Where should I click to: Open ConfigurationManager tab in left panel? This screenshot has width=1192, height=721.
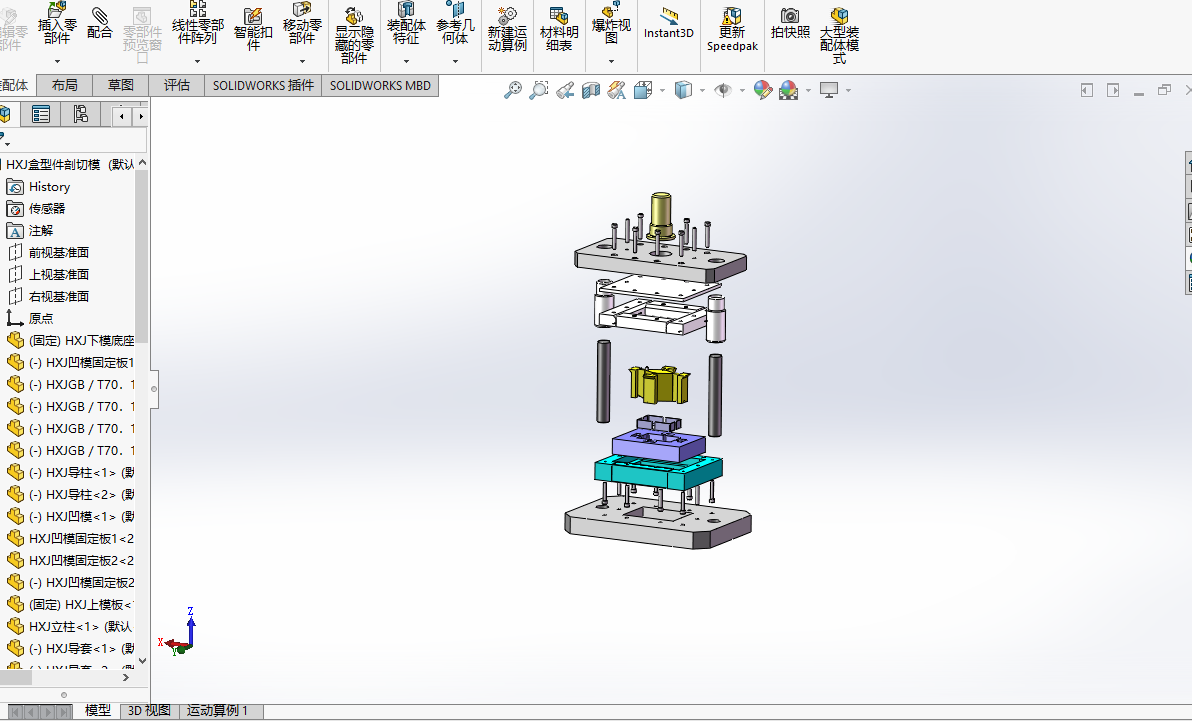point(80,115)
